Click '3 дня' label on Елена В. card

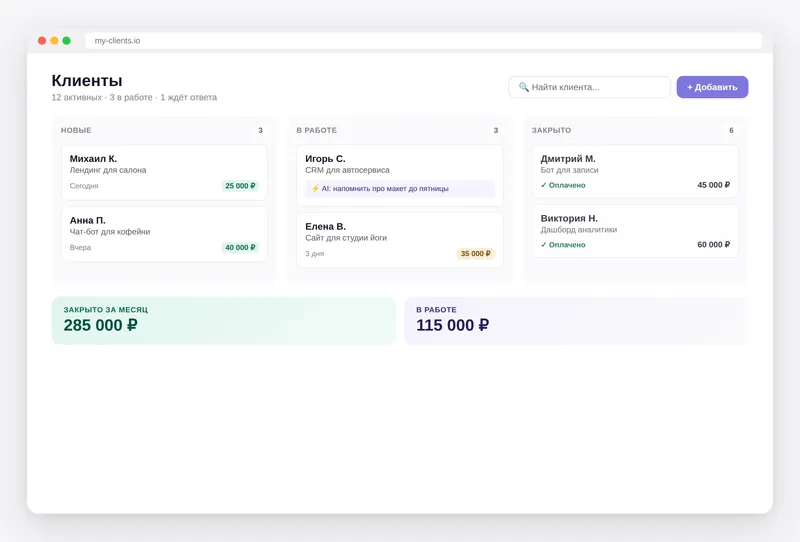314,254
